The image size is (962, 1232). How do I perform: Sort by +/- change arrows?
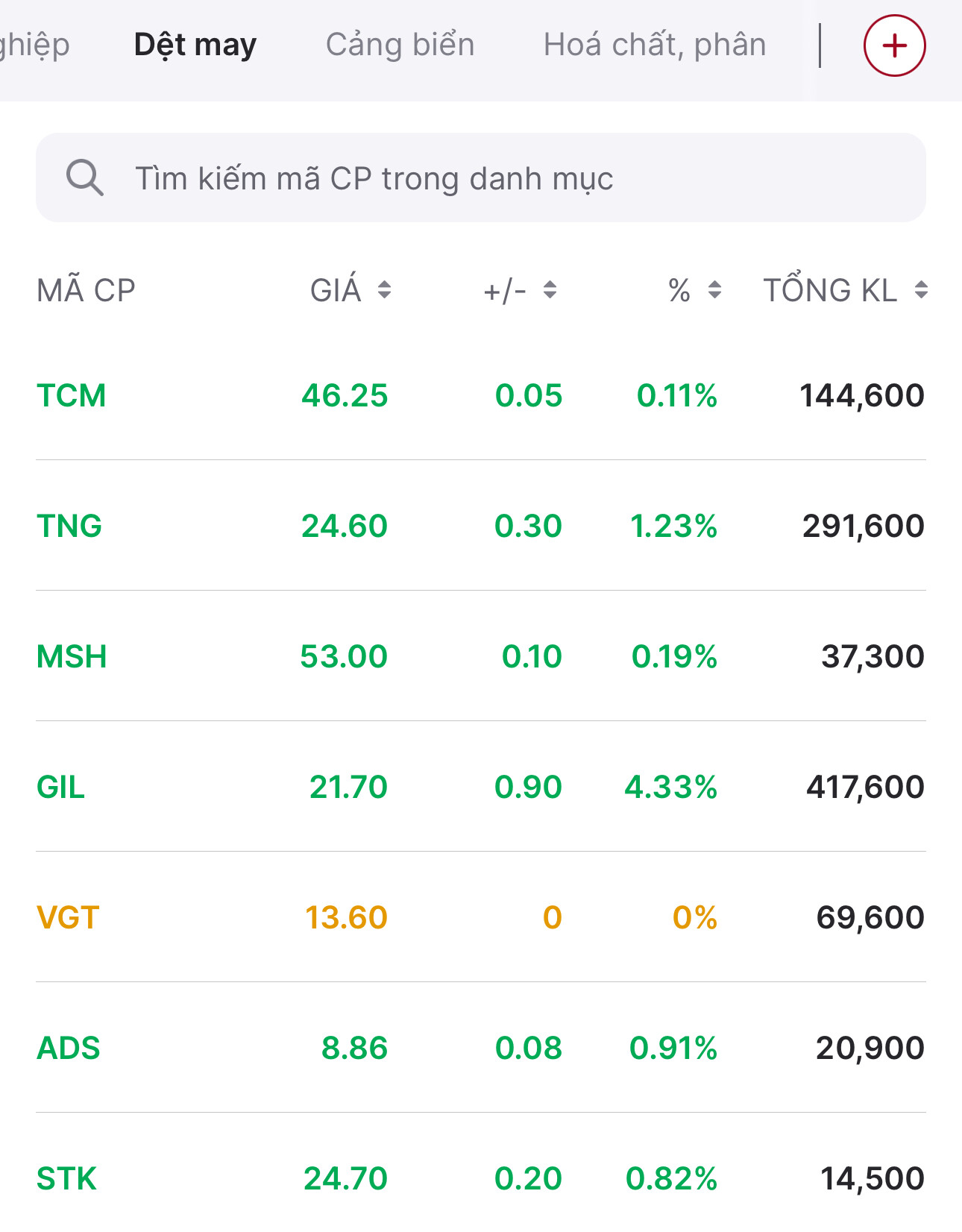(550, 289)
